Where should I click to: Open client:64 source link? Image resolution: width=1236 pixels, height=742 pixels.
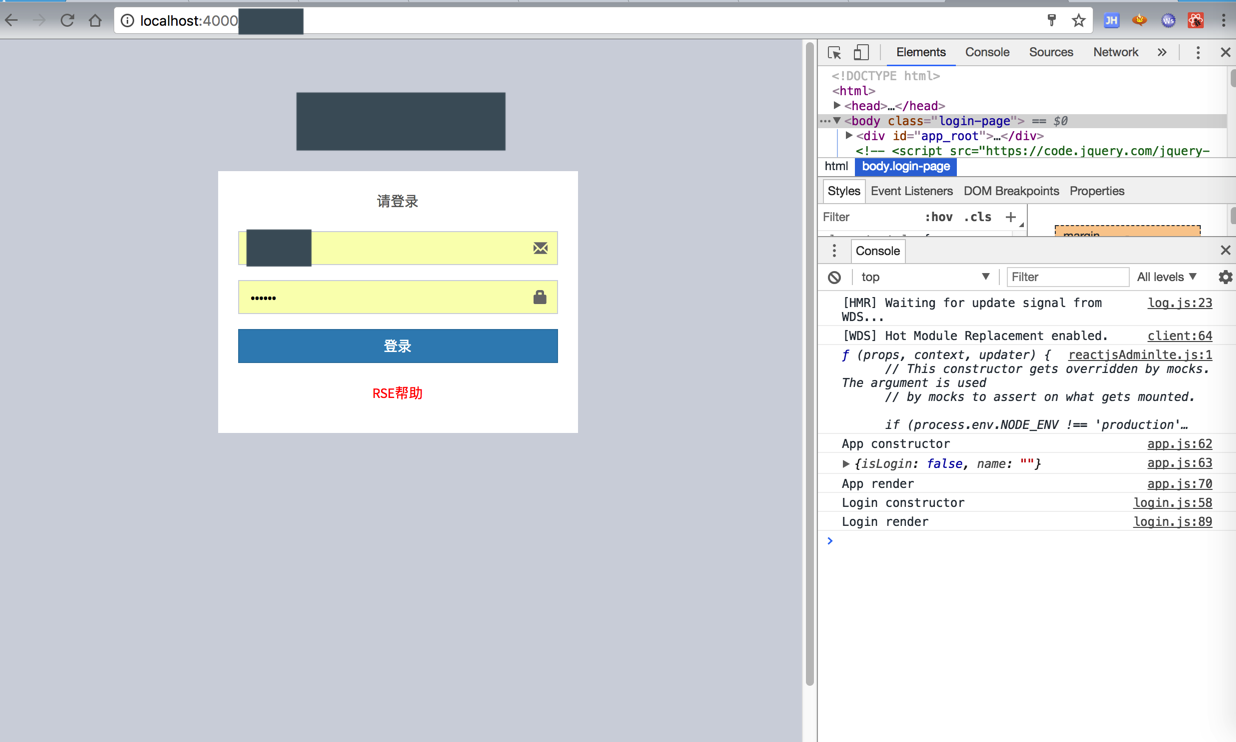tap(1180, 336)
